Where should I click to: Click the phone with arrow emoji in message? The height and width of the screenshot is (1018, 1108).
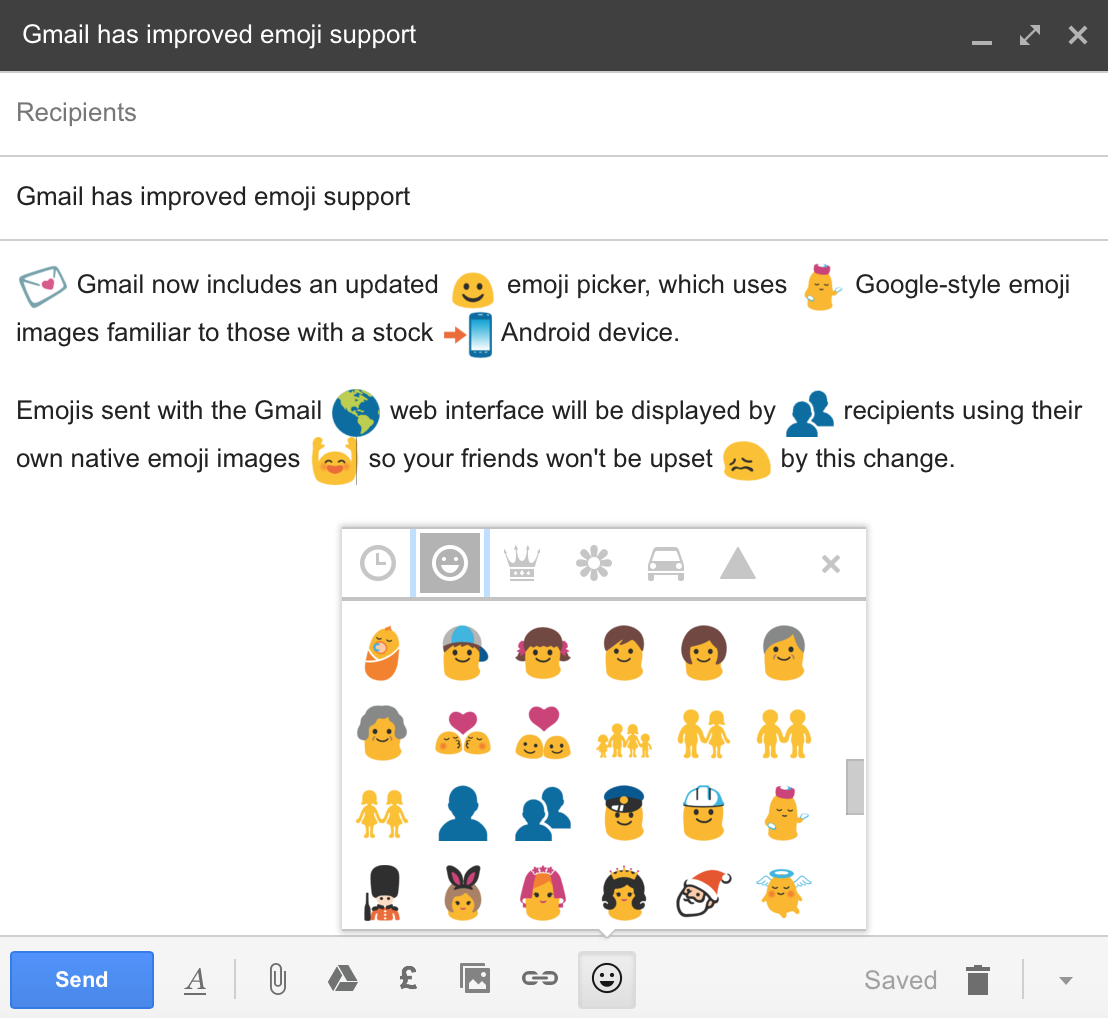[x=468, y=335]
